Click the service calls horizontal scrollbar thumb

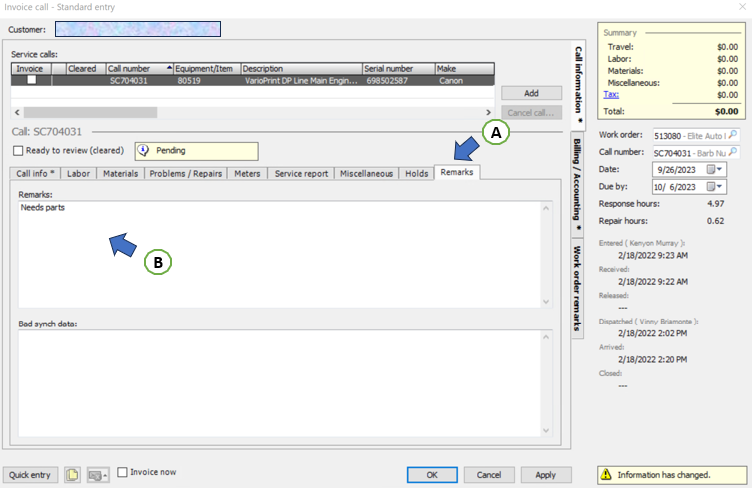pos(91,112)
